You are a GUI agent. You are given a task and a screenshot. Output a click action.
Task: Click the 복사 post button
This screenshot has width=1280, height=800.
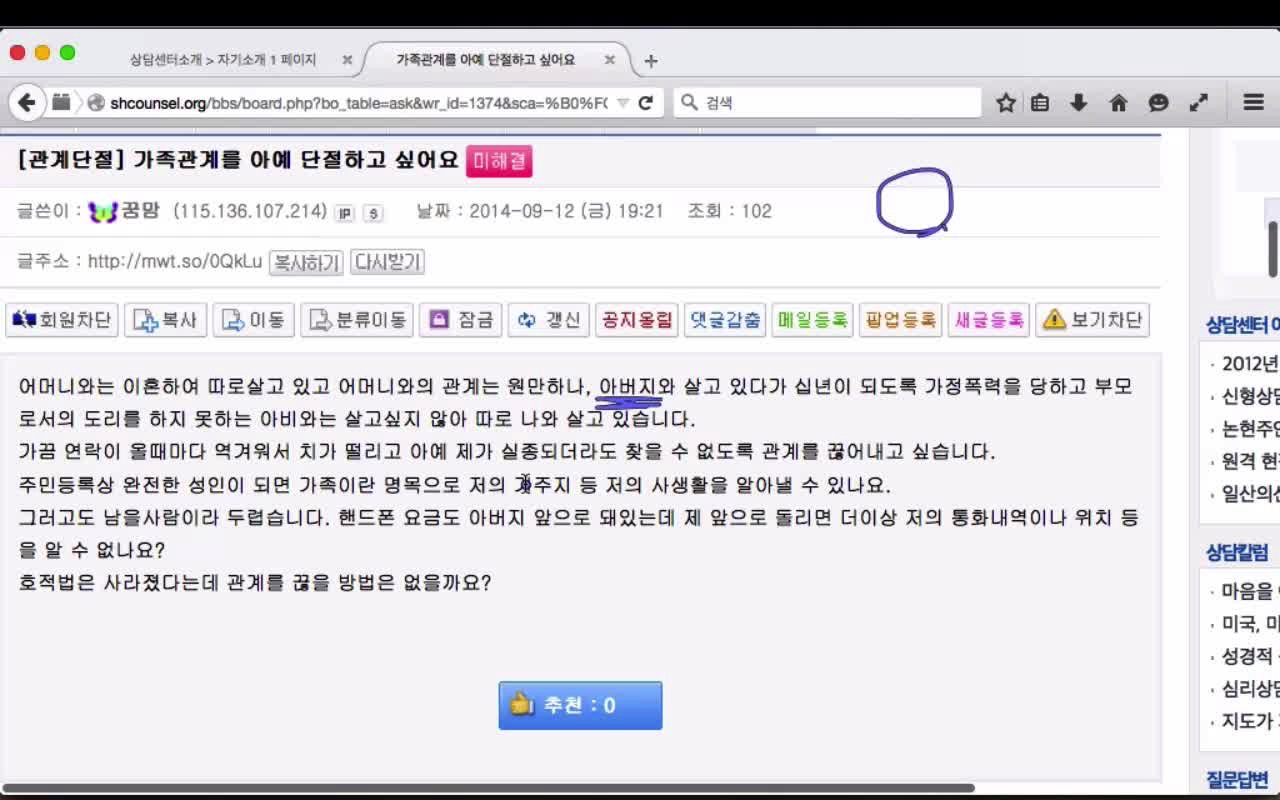coord(165,320)
